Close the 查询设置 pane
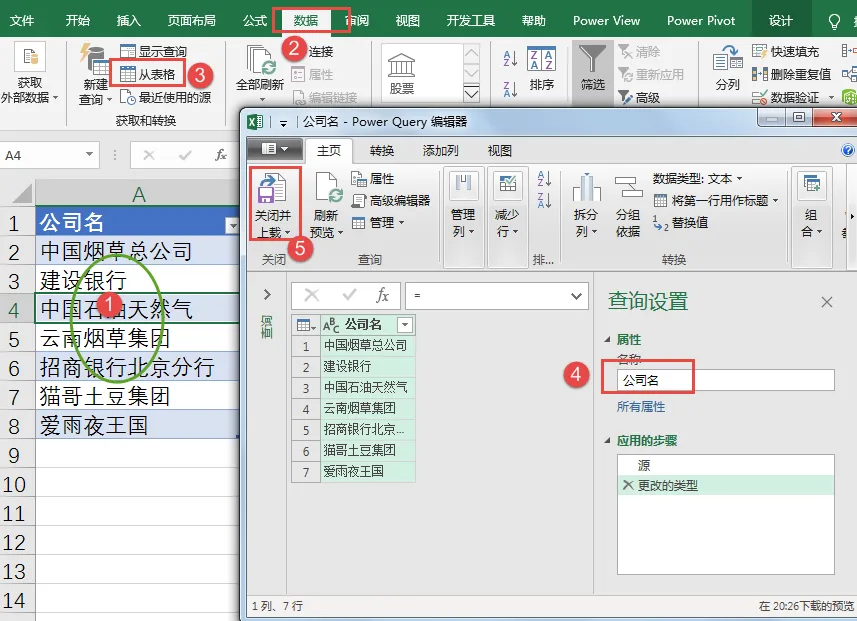Viewport: 857px width, 621px height. 827,302
